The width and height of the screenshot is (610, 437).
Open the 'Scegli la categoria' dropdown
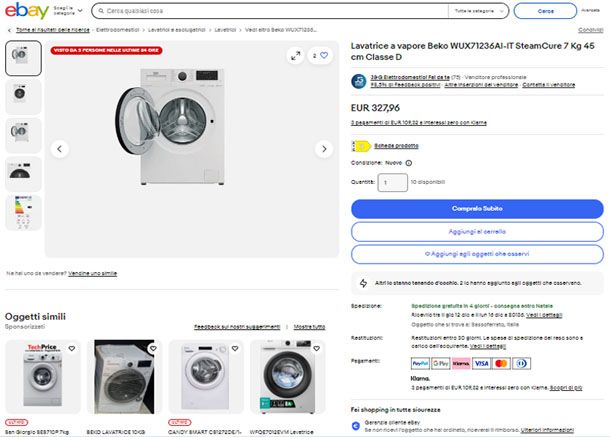[68, 11]
